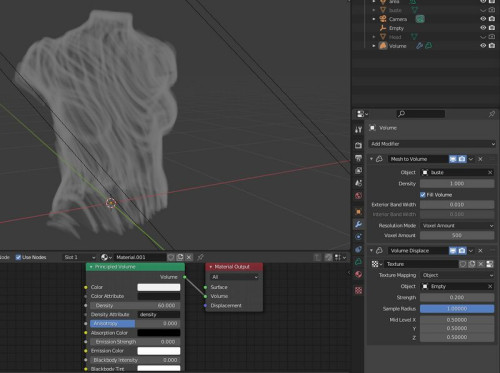
Task: Collapse the Volume Displace modifier panel
Action: (371, 250)
